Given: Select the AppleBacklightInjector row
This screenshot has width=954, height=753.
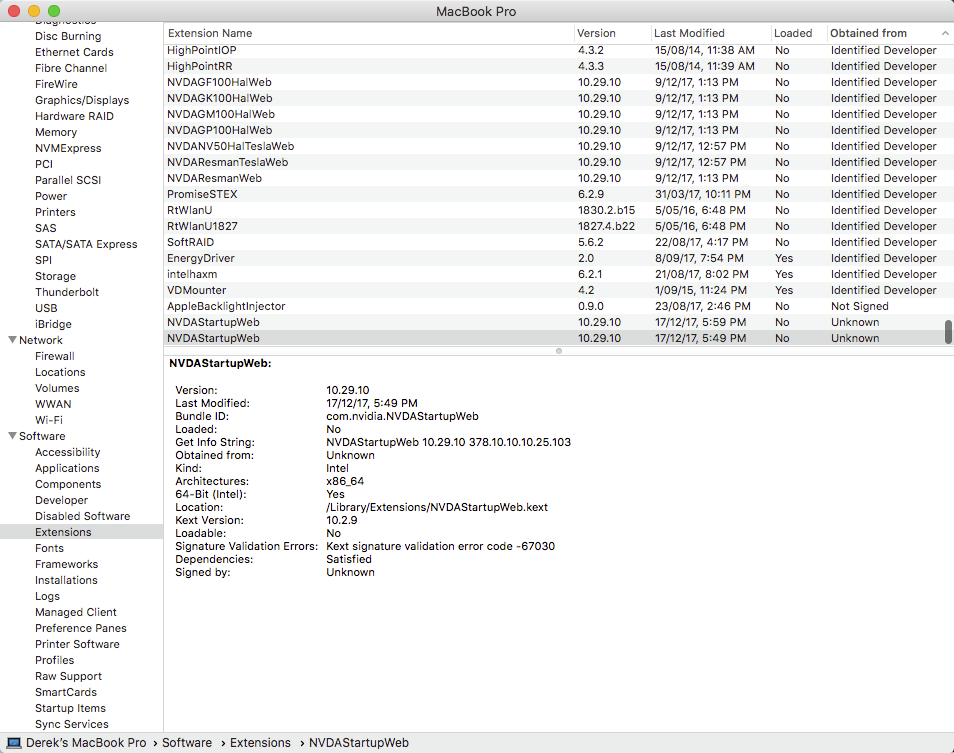Looking at the screenshot, I should (x=552, y=307).
